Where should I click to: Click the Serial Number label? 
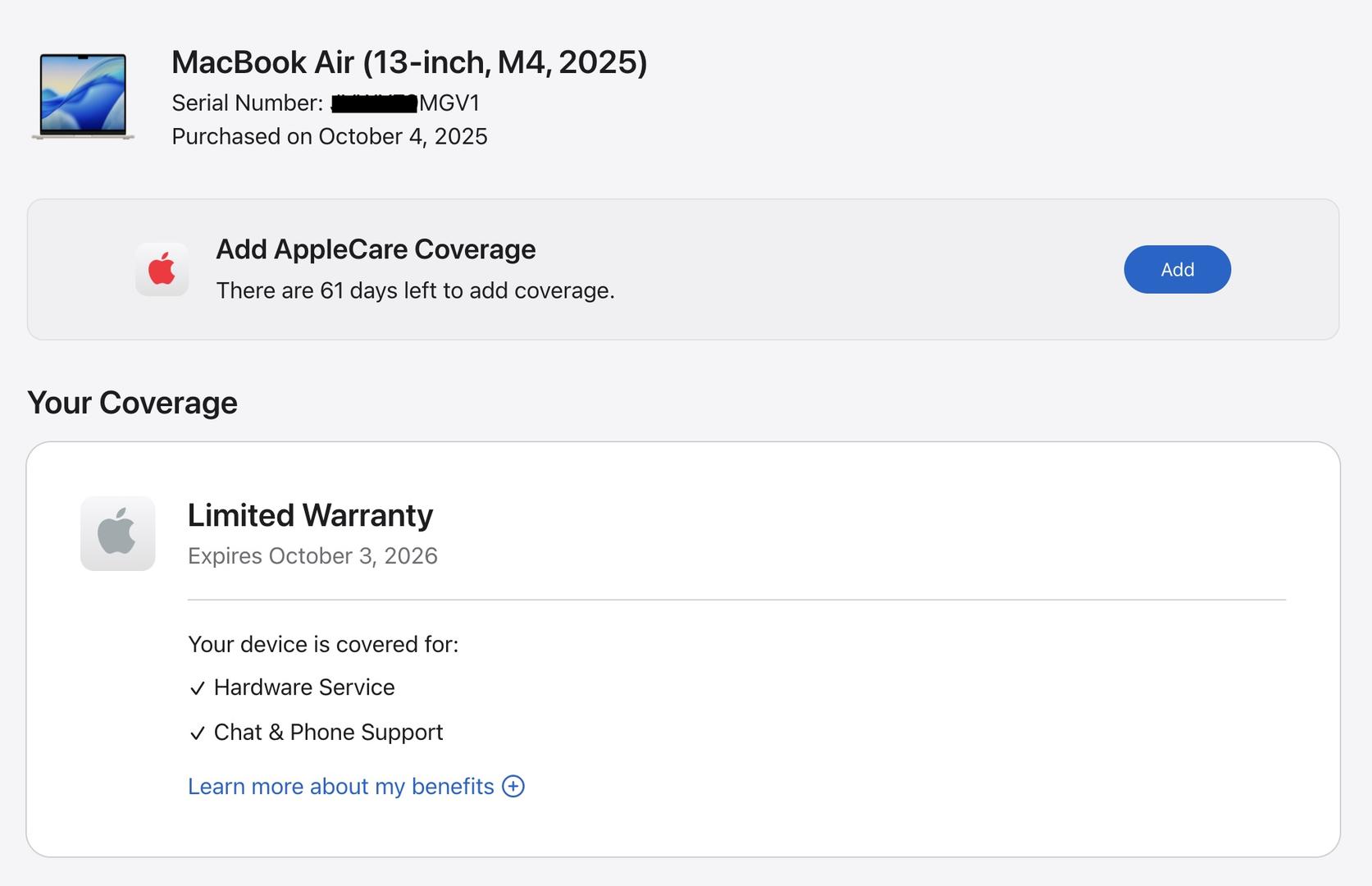247,103
